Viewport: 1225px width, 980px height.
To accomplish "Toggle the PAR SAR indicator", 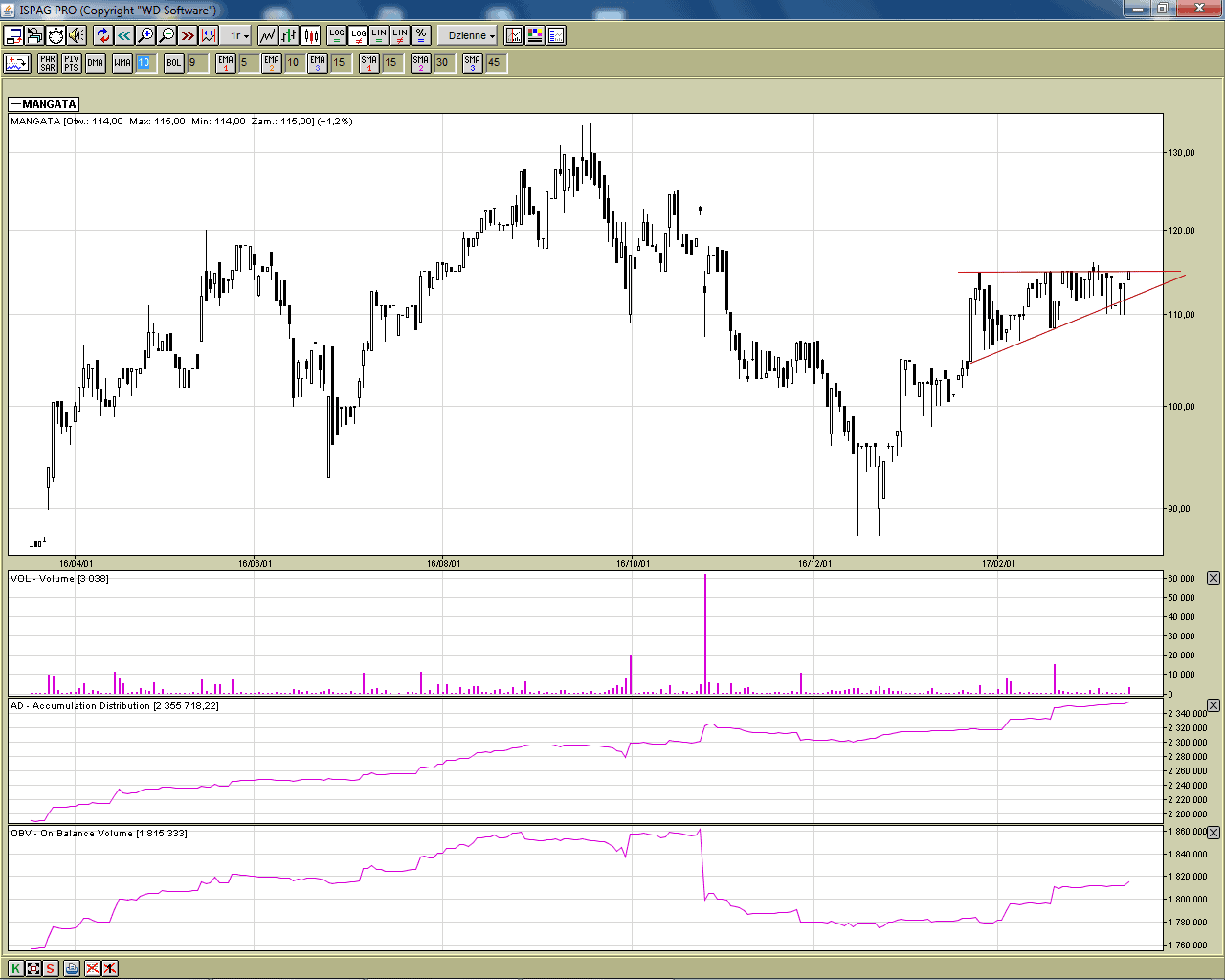I will point(48,63).
